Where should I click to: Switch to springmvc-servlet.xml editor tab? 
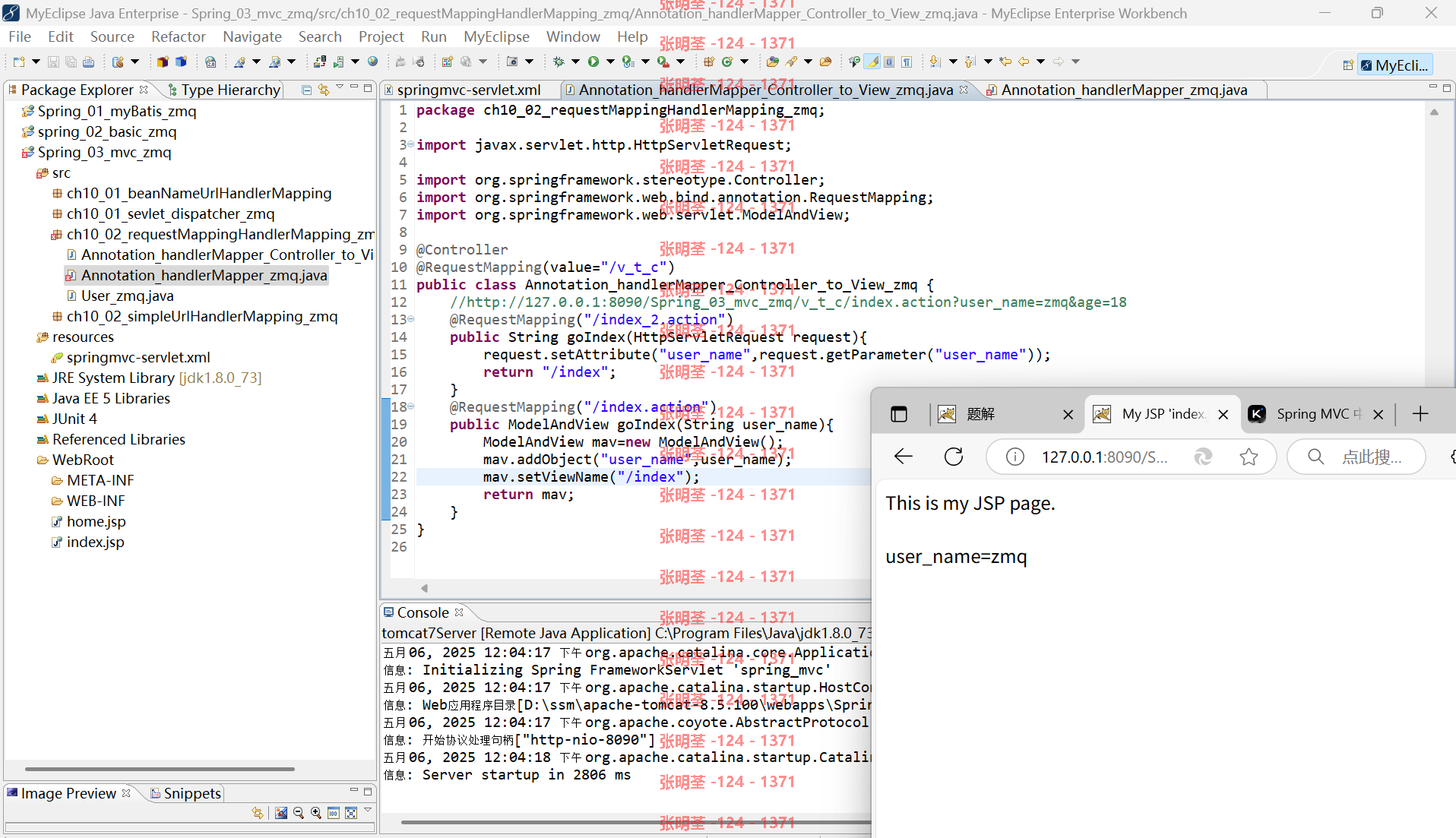tap(469, 90)
